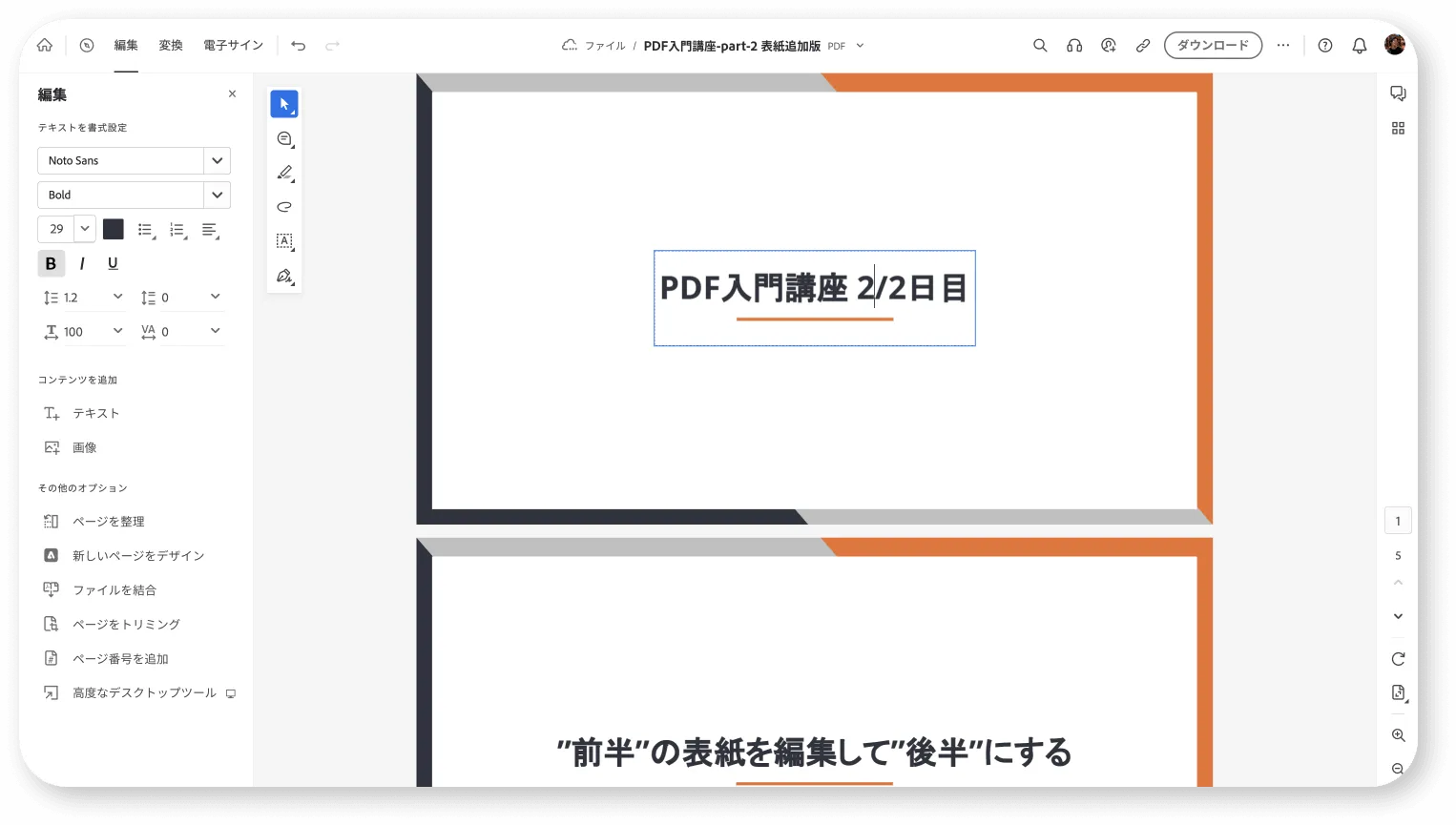Click the share with people icon
Viewport: 1456px width, 825px height.
[1109, 45]
